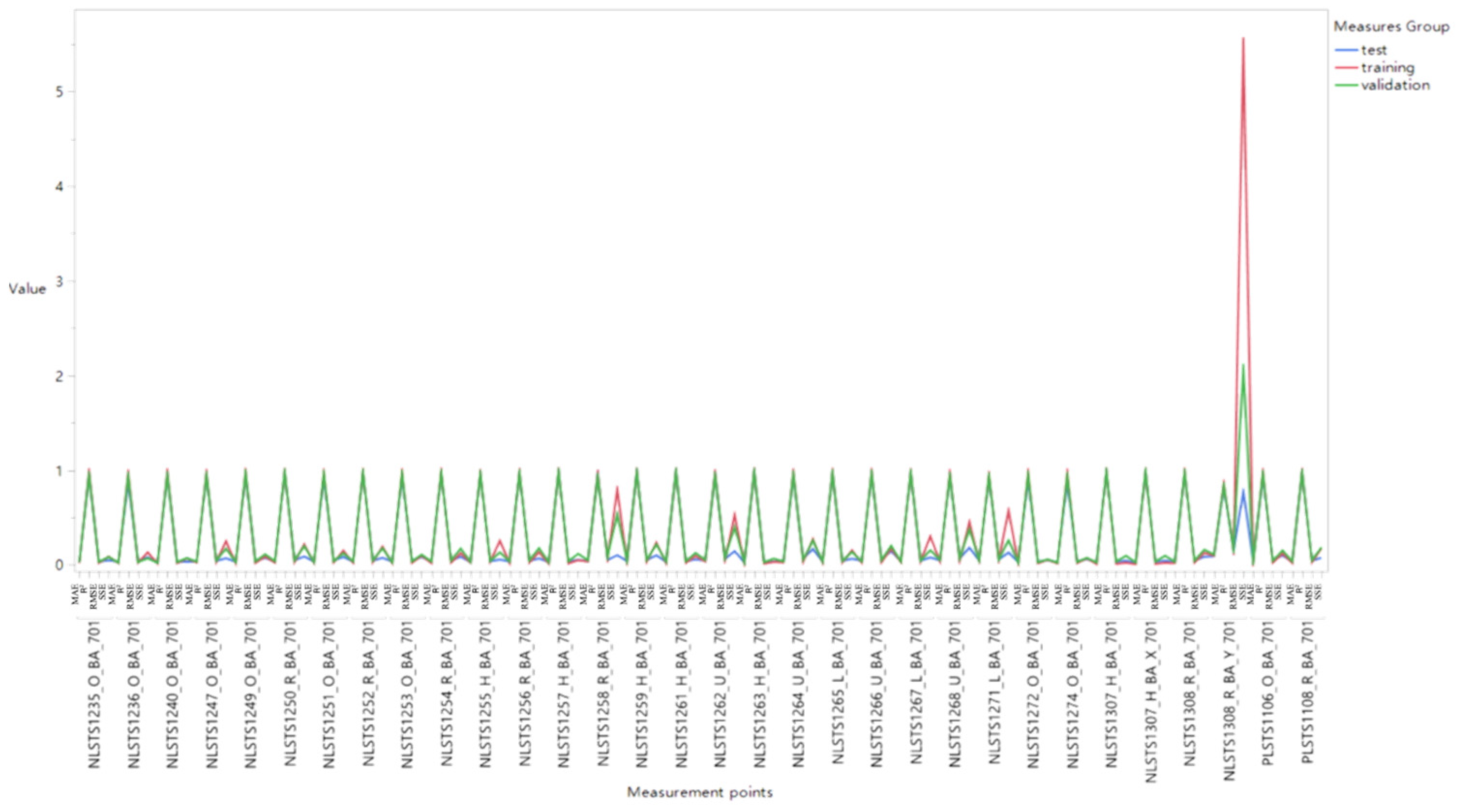1457x812 pixels.
Task: Click the training legend label
Action: coord(1387,68)
